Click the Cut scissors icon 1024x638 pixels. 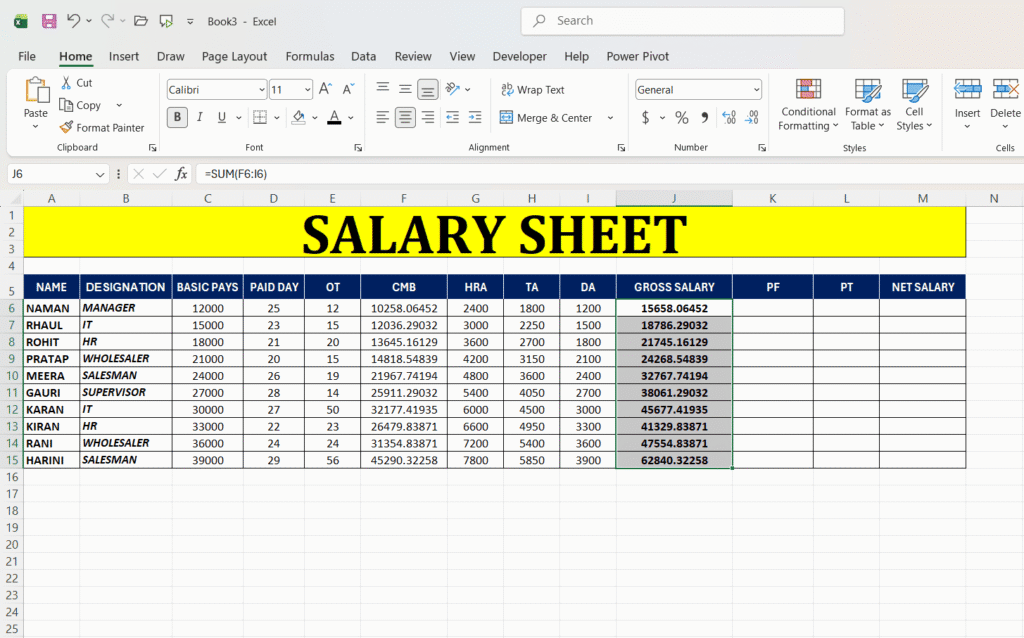click(x=66, y=83)
